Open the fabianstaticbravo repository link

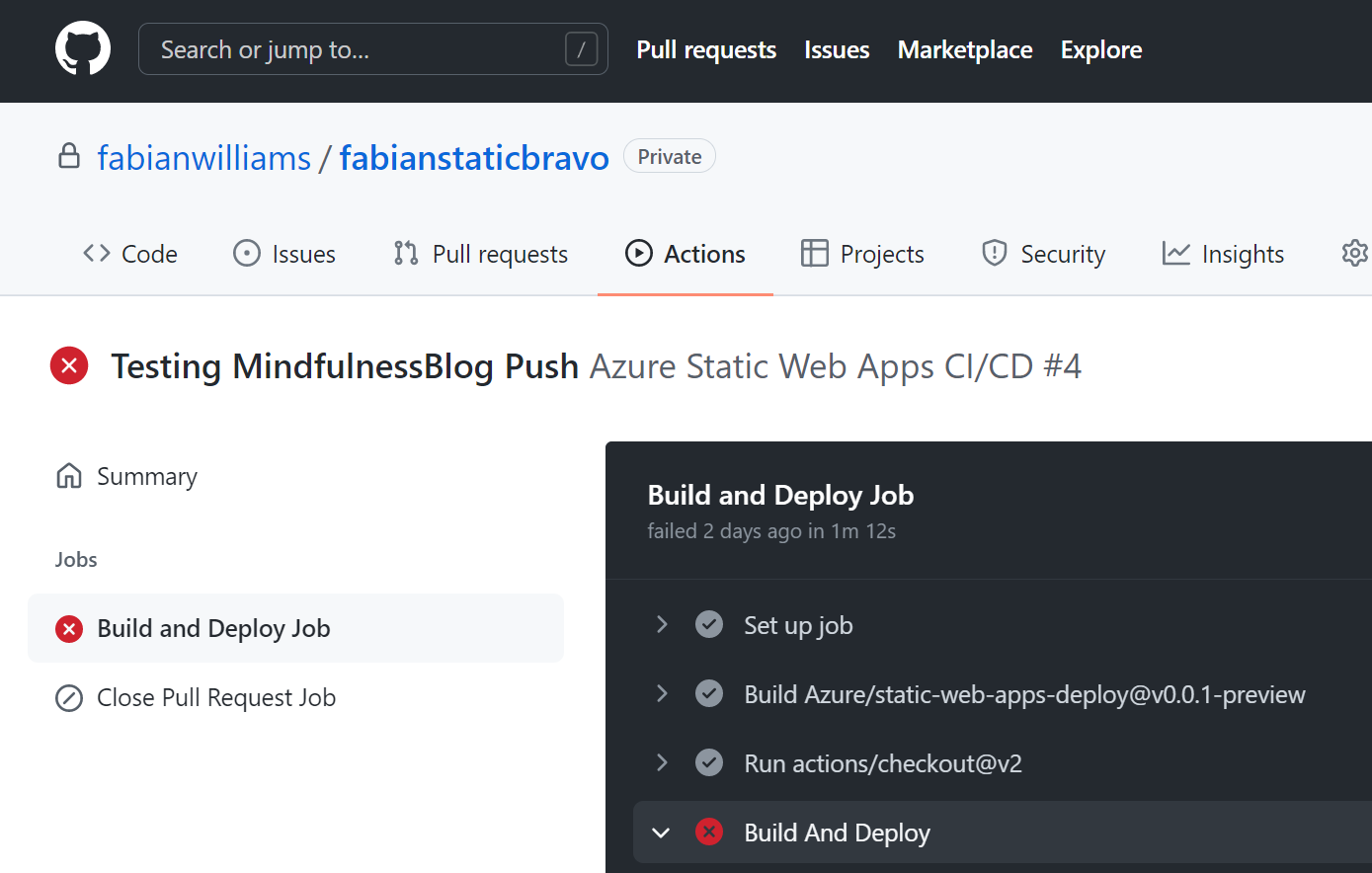pos(474,158)
